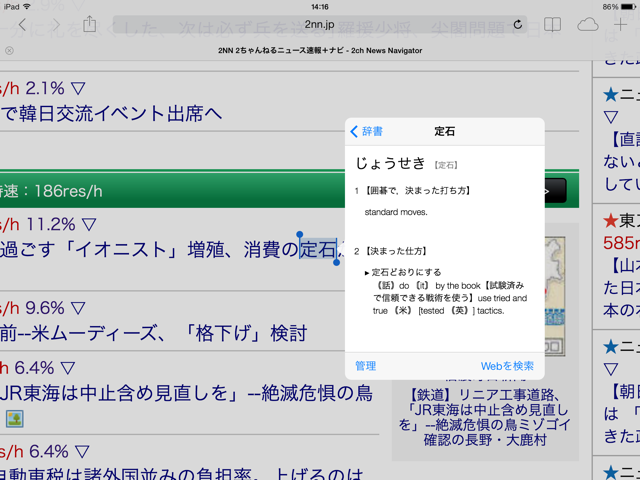Tap the Wi-Fi icon in status bar
This screenshot has height=480, width=640.
coord(27,7)
